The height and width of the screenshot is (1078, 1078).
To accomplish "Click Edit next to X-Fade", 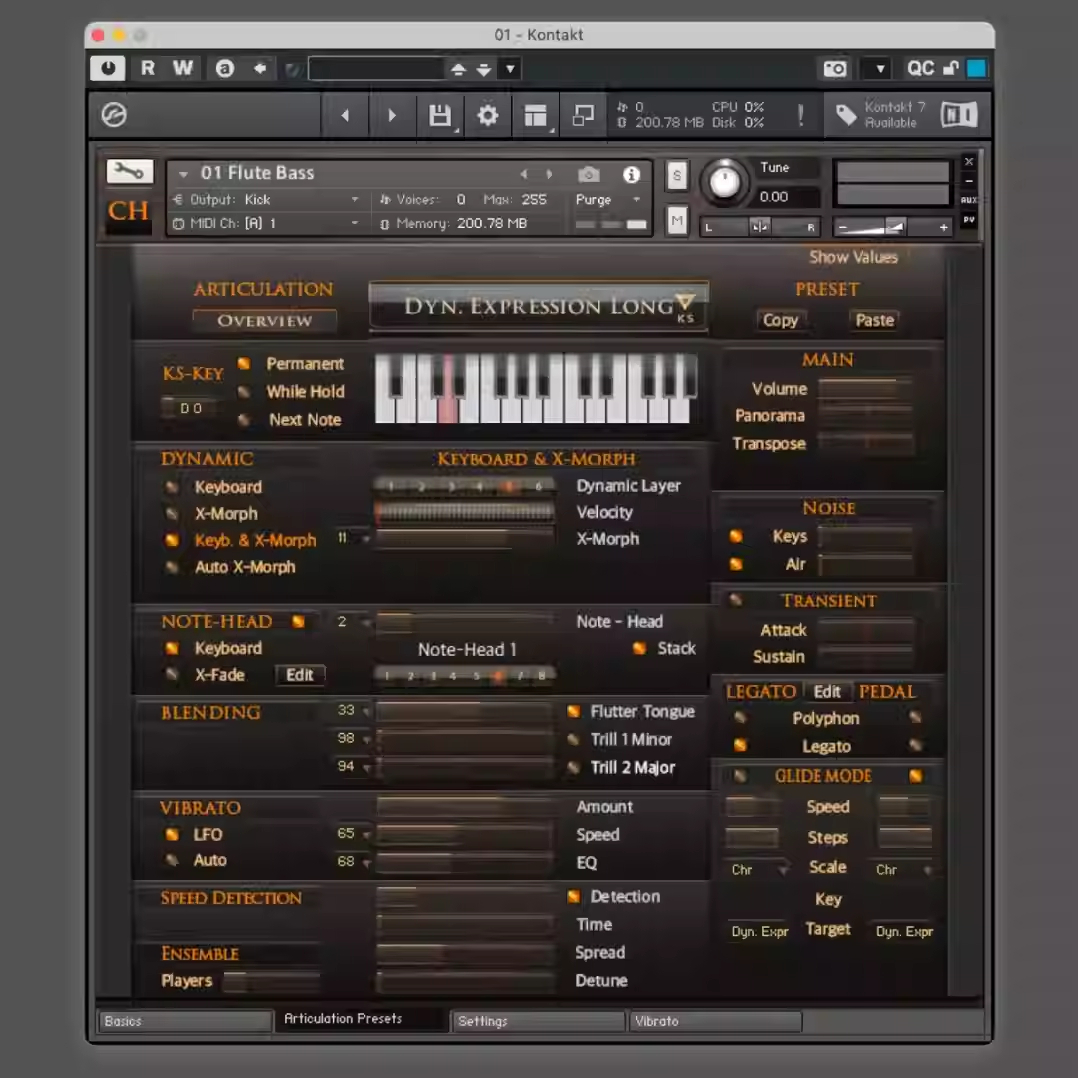I will tap(300, 674).
